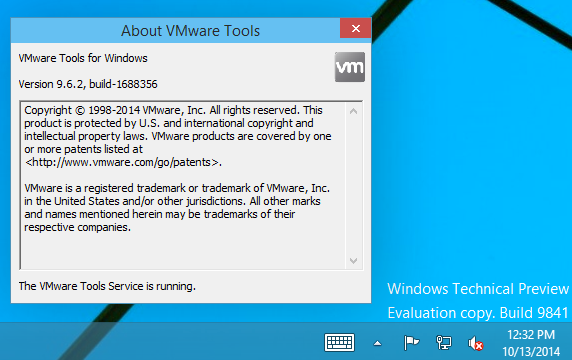Click the date 10/13/2014 in the taskbar
The width and height of the screenshot is (572, 360).
[531, 351]
